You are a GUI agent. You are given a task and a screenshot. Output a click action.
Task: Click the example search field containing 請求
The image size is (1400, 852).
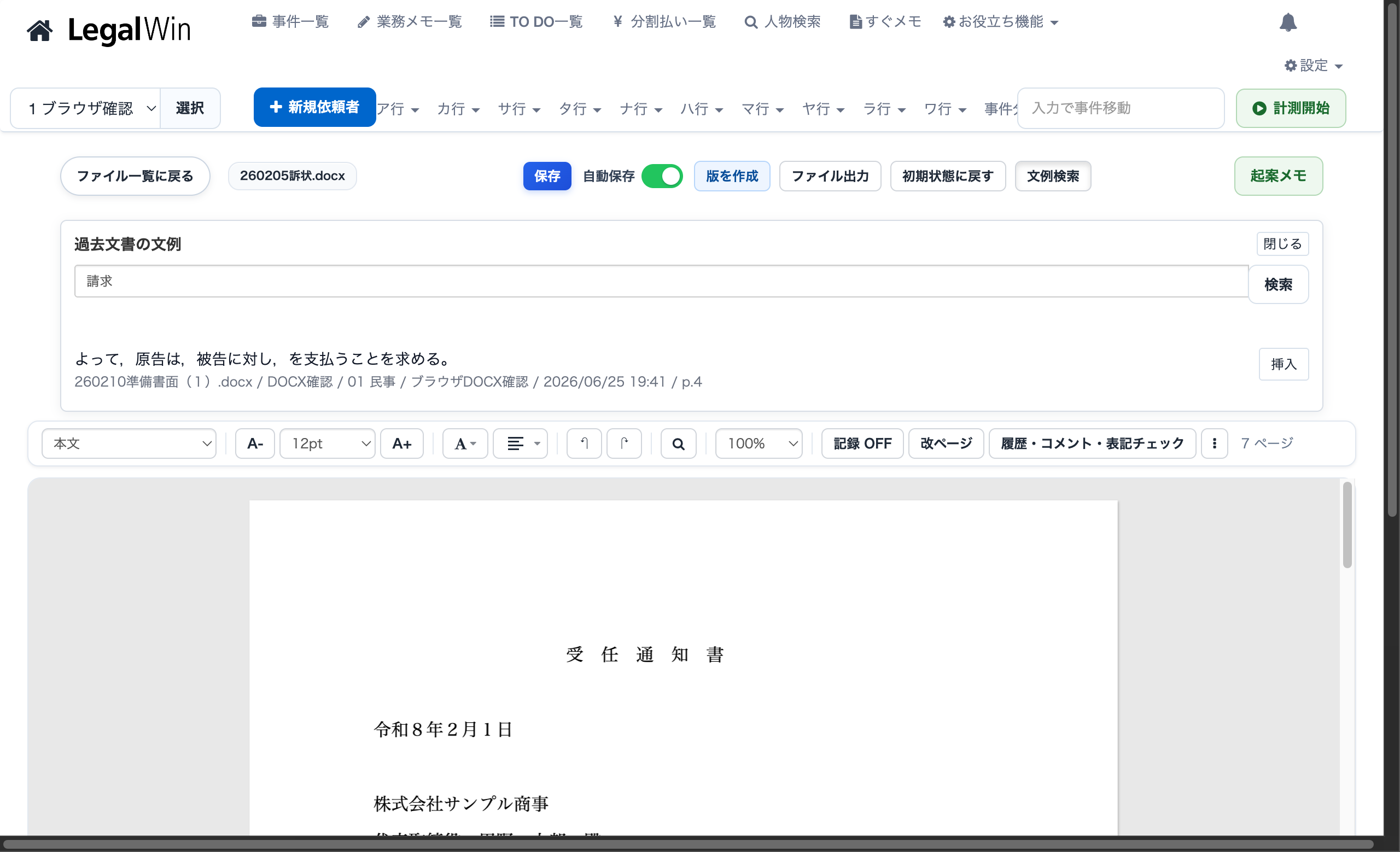click(661, 281)
